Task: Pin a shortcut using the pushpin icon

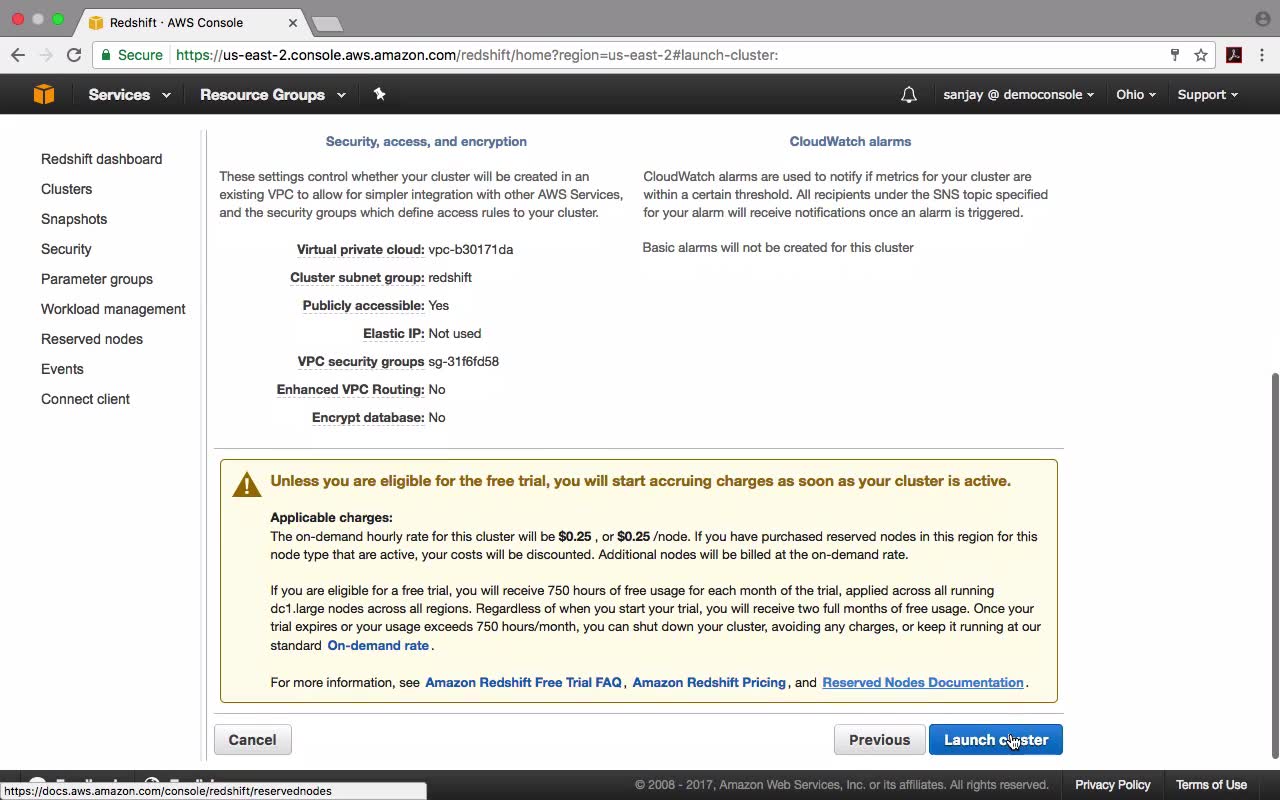Action: click(x=379, y=94)
